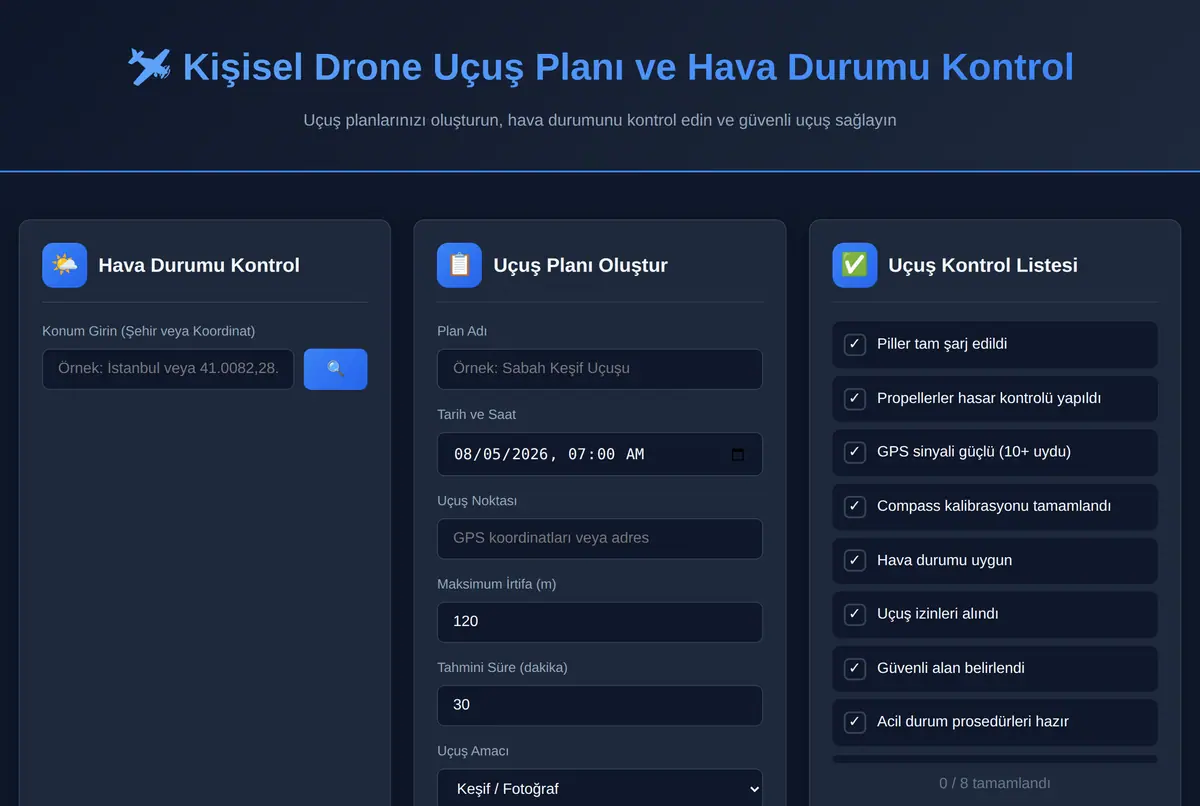Check "Acil durum prosedürleri hazır" checkbox

pyautogui.click(x=855, y=721)
